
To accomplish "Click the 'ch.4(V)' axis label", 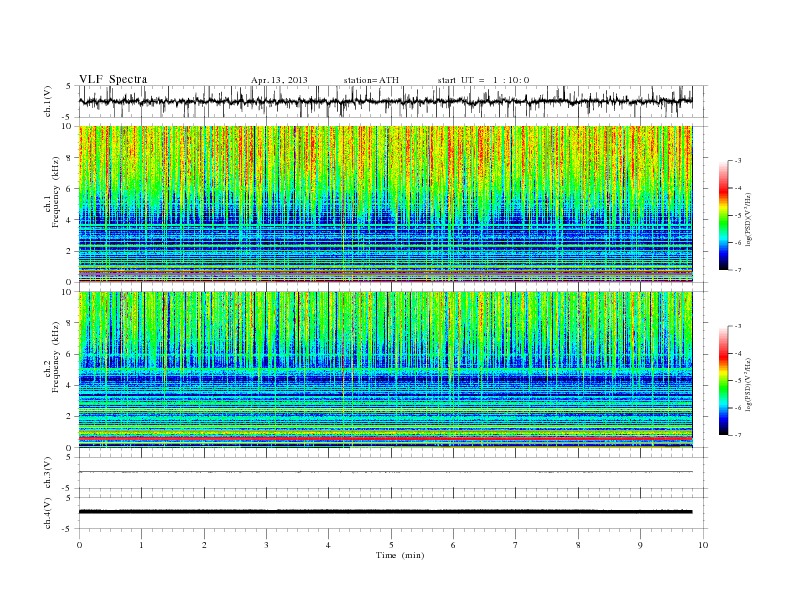I will click(48, 513).
